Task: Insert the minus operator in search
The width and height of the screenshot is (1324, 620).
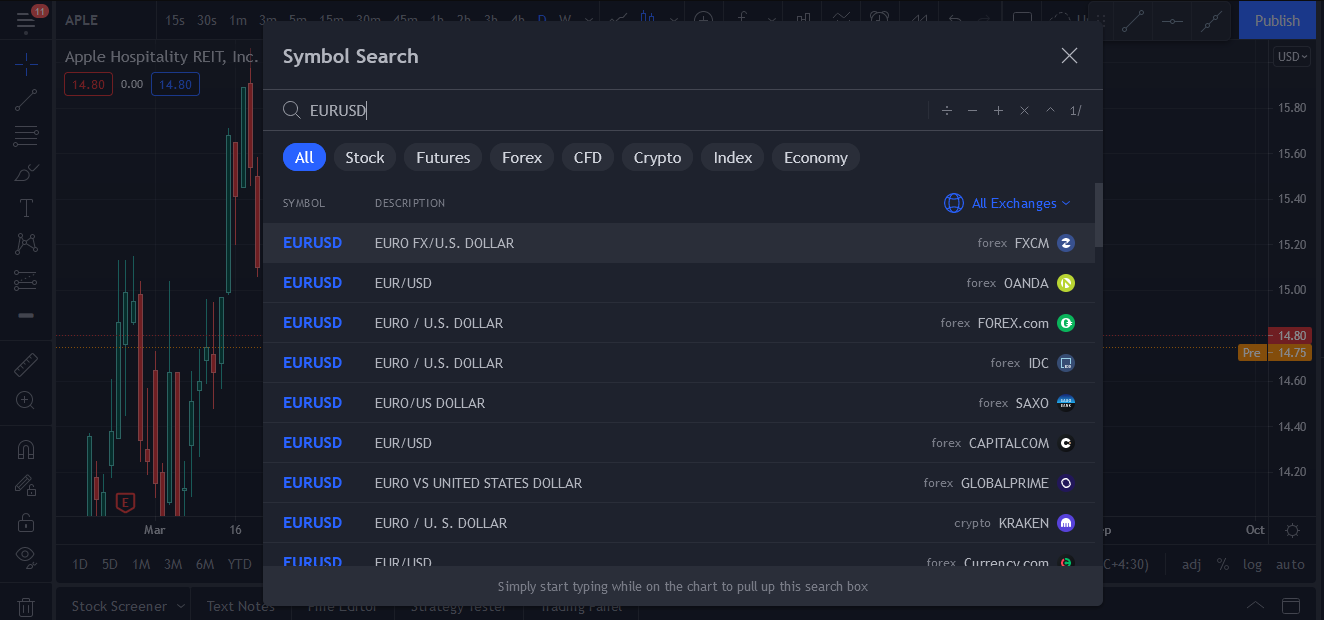Action: 972,110
